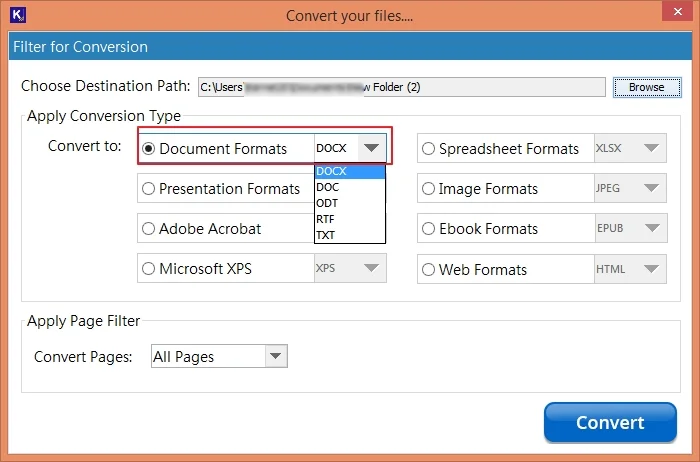Click the destination path input field
Image resolution: width=700 pixels, height=462 pixels.
click(x=401, y=87)
